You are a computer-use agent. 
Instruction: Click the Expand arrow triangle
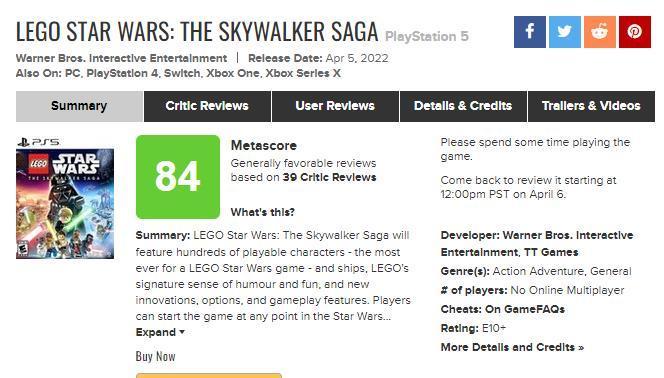click(182, 332)
